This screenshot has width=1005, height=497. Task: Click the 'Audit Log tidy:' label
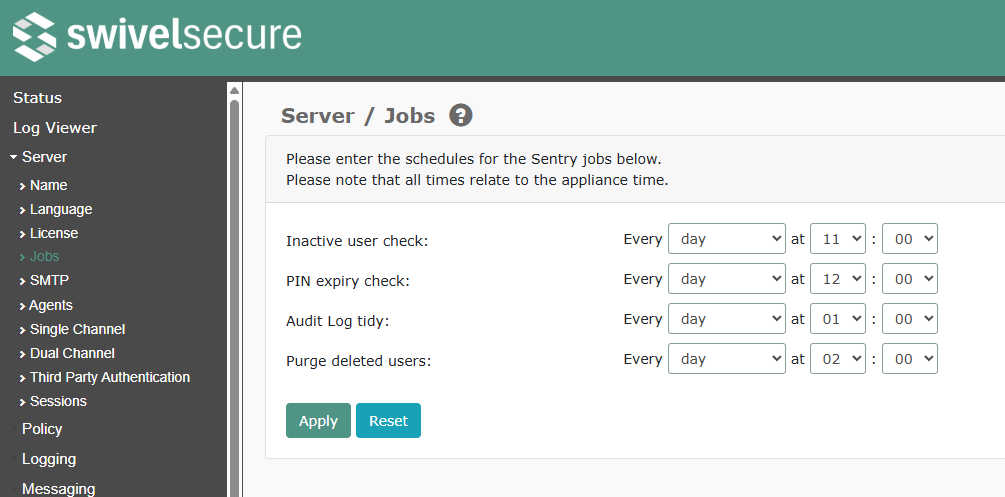coord(338,321)
